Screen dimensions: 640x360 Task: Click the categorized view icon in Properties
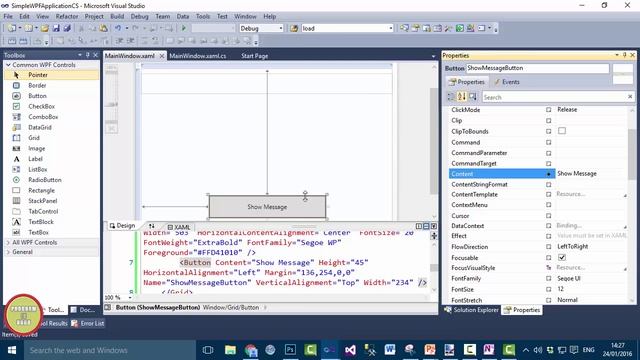[x=451, y=97]
